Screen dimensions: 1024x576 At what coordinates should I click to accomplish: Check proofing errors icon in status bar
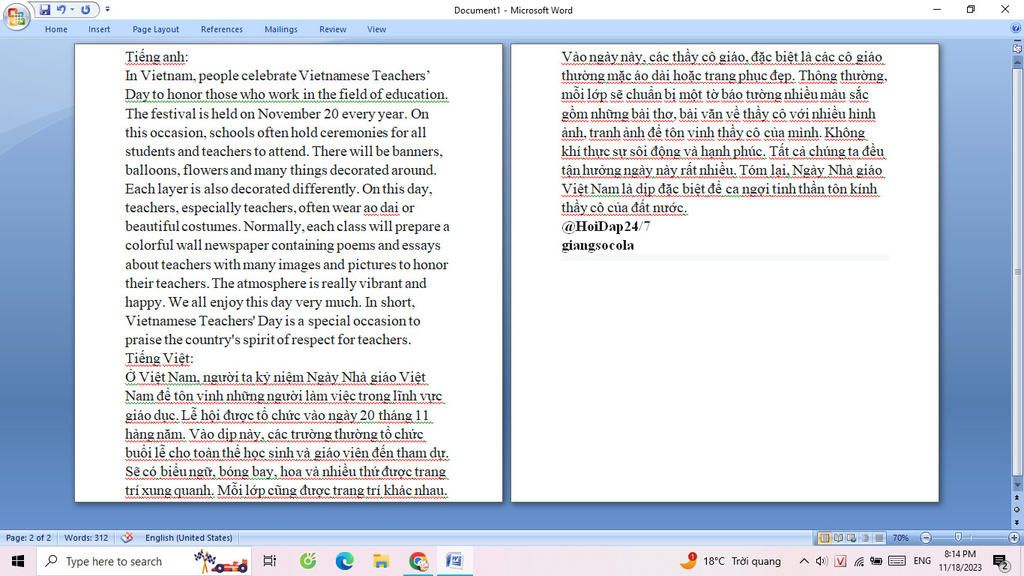coord(127,537)
